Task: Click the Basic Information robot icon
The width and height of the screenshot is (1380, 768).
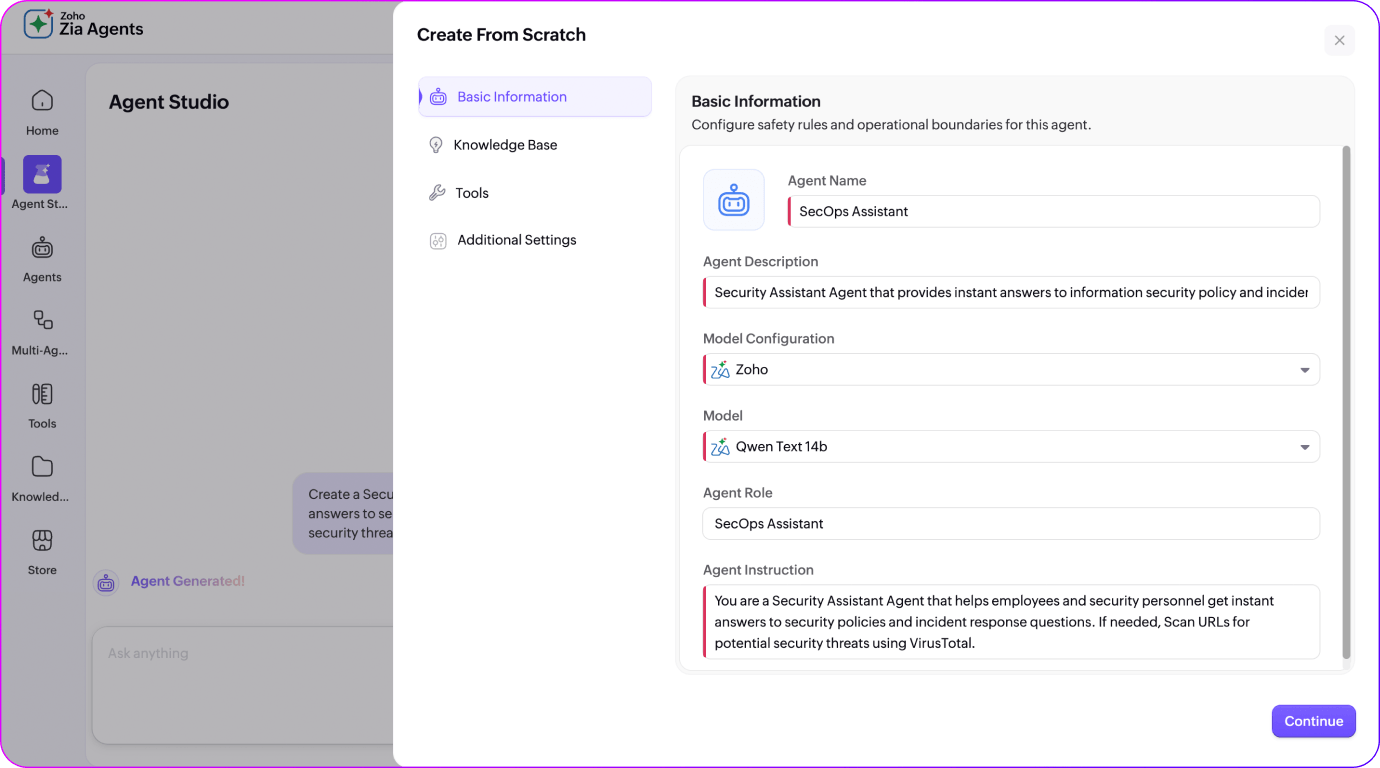Action: pos(438,97)
